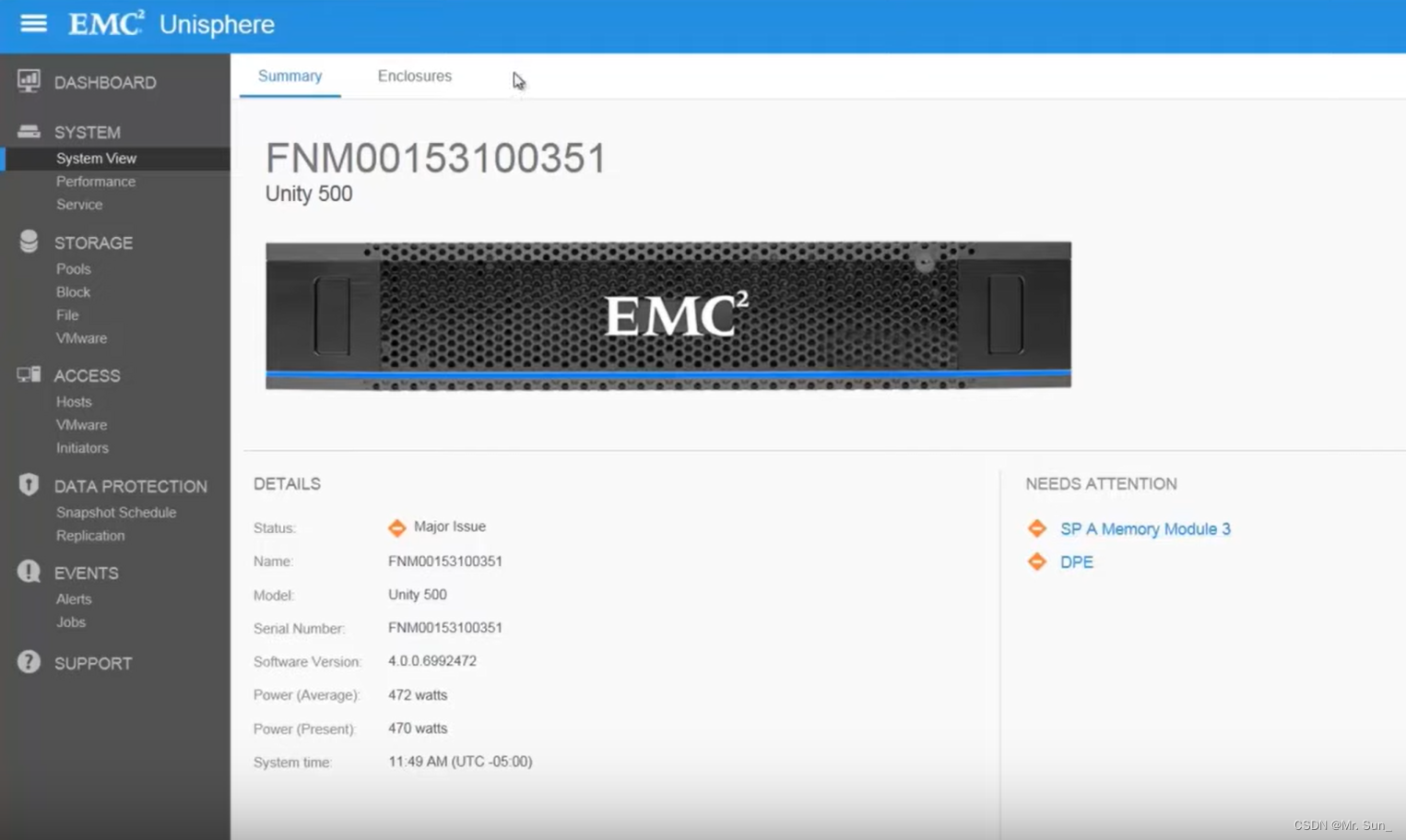Click the Dashboard monitor icon
Image resolution: width=1406 pixels, height=840 pixels.
pos(29,81)
